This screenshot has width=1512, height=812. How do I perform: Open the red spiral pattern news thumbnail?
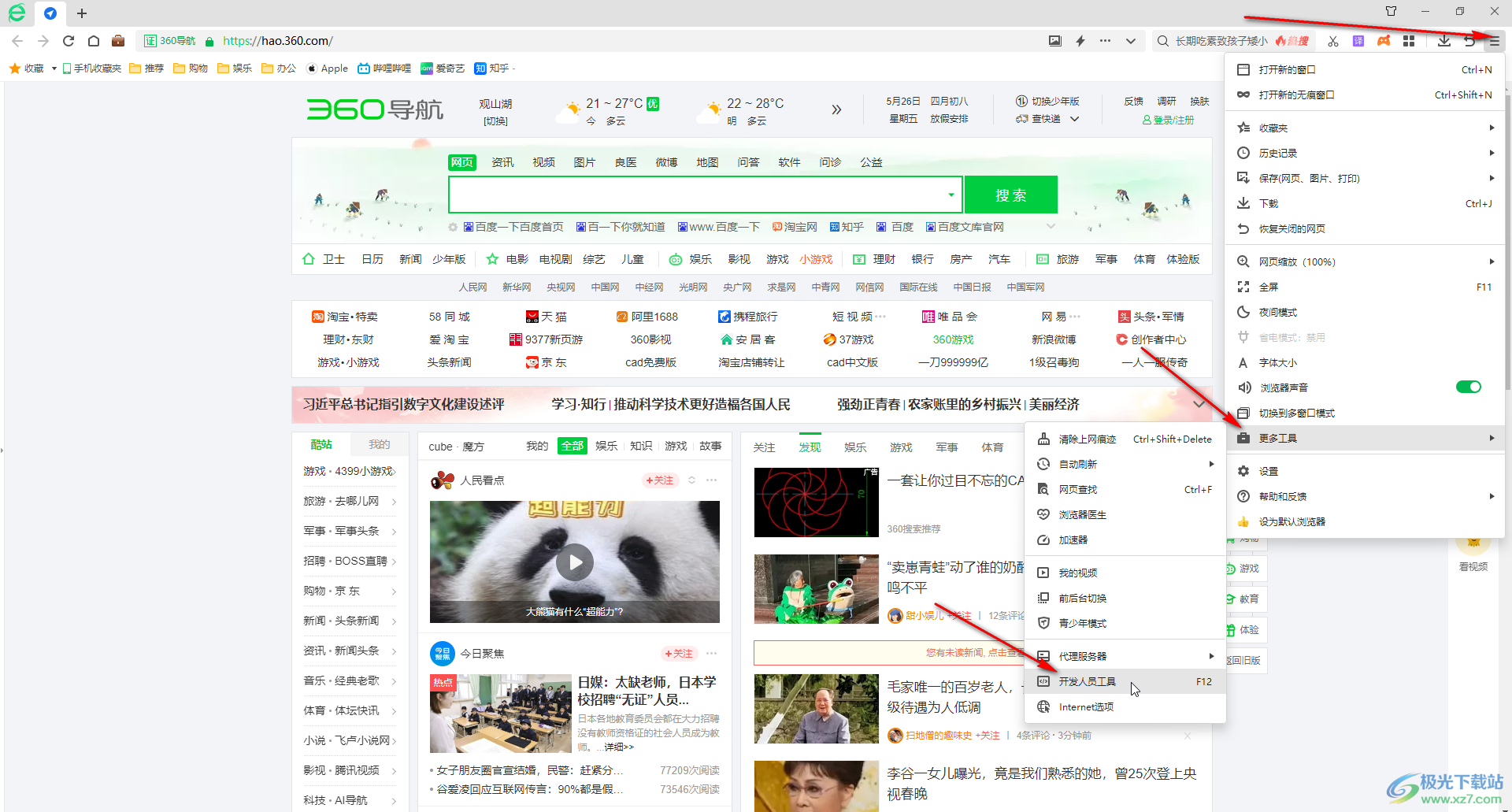pos(816,502)
